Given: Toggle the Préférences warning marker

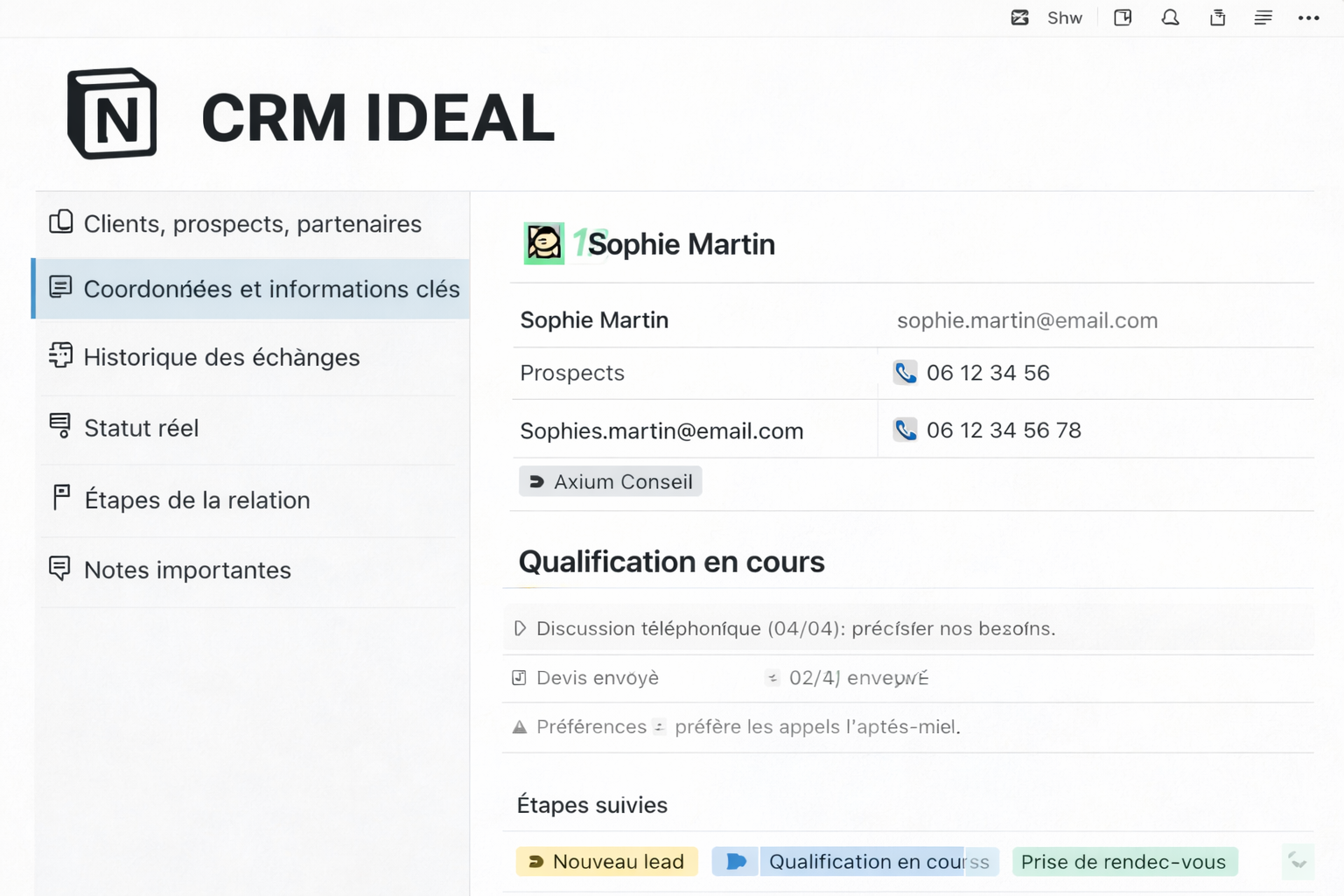Looking at the screenshot, I should click(x=520, y=726).
